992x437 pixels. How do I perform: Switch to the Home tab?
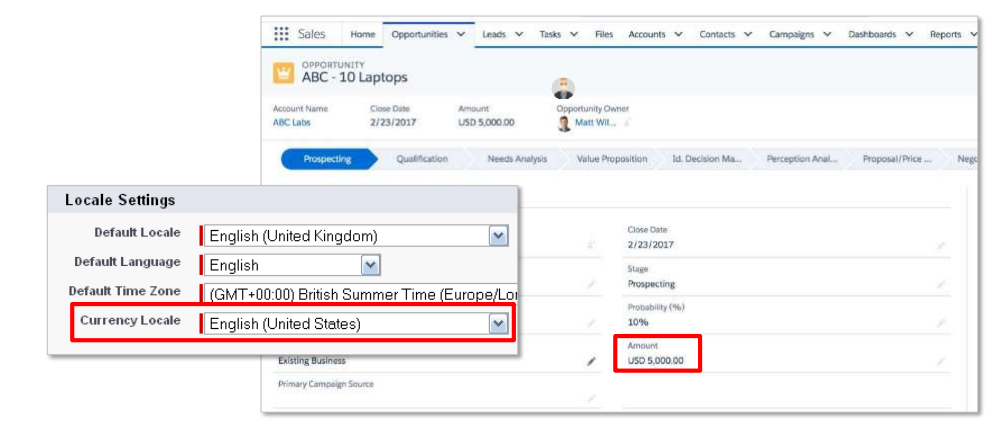(362, 34)
